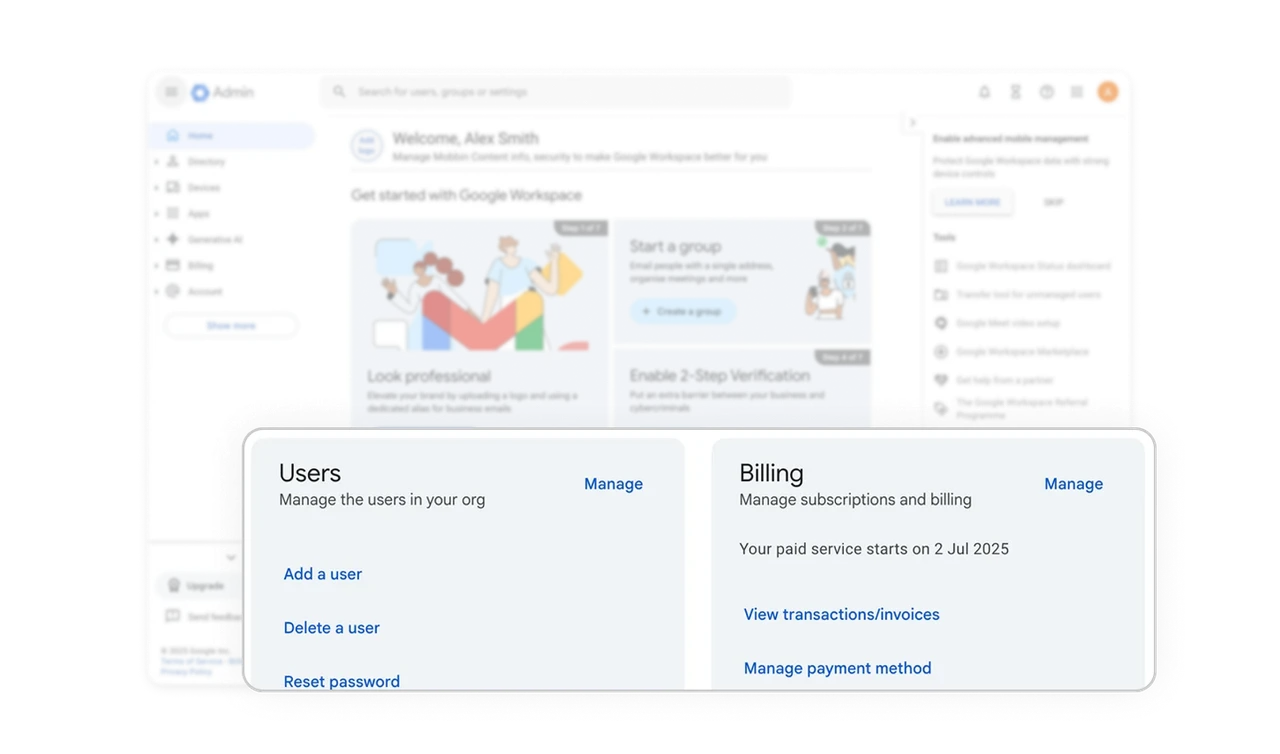Click the Upgrade button label
The image size is (1280, 754).
click(x=205, y=586)
